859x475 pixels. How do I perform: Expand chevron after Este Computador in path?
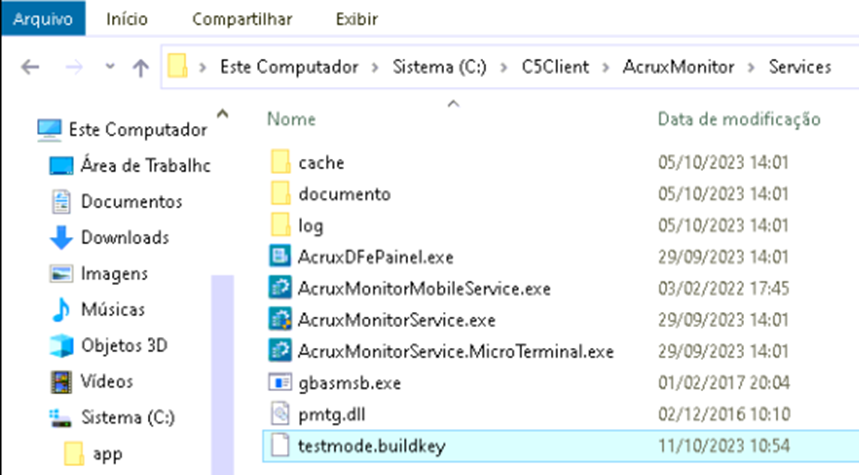tap(372, 68)
